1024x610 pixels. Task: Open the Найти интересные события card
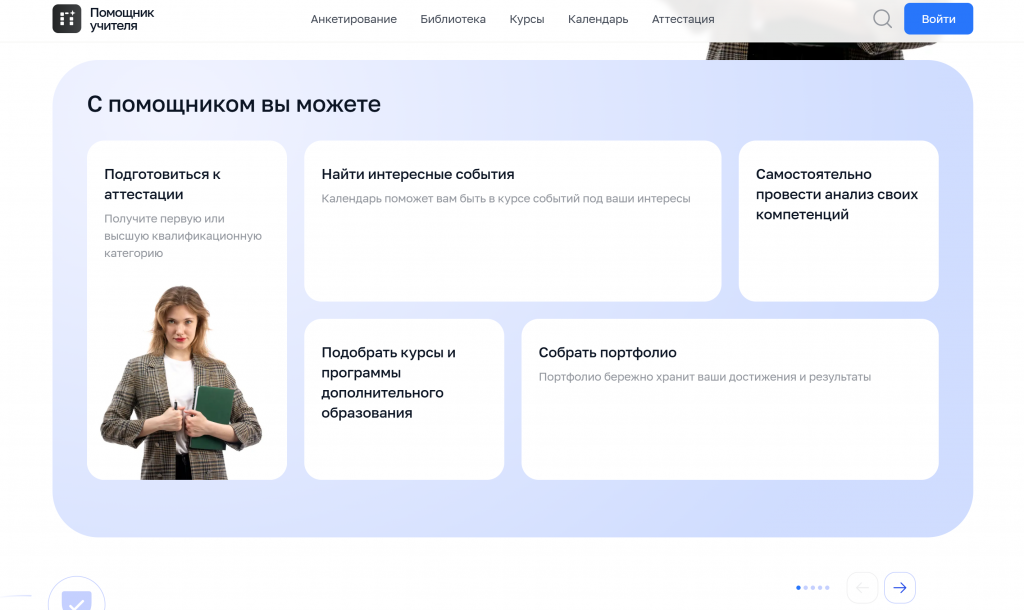512,220
